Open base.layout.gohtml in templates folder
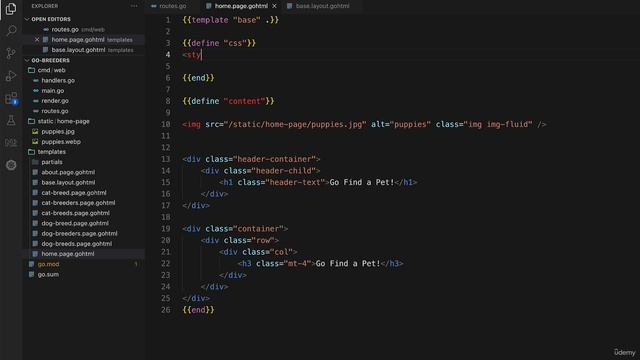The image size is (640, 360). click(68, 182)
